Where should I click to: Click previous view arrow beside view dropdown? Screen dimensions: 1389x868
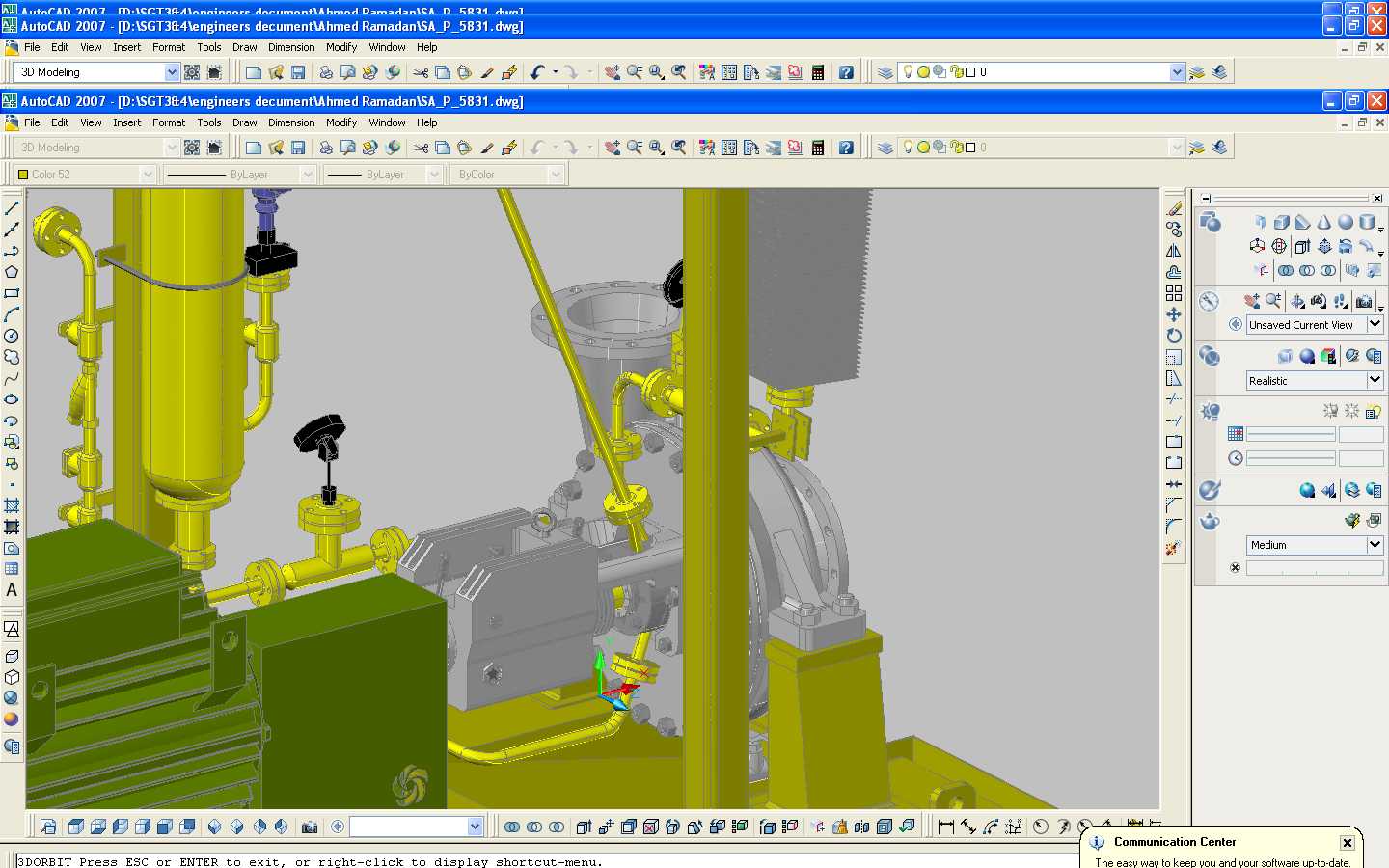pos(1236,325)
